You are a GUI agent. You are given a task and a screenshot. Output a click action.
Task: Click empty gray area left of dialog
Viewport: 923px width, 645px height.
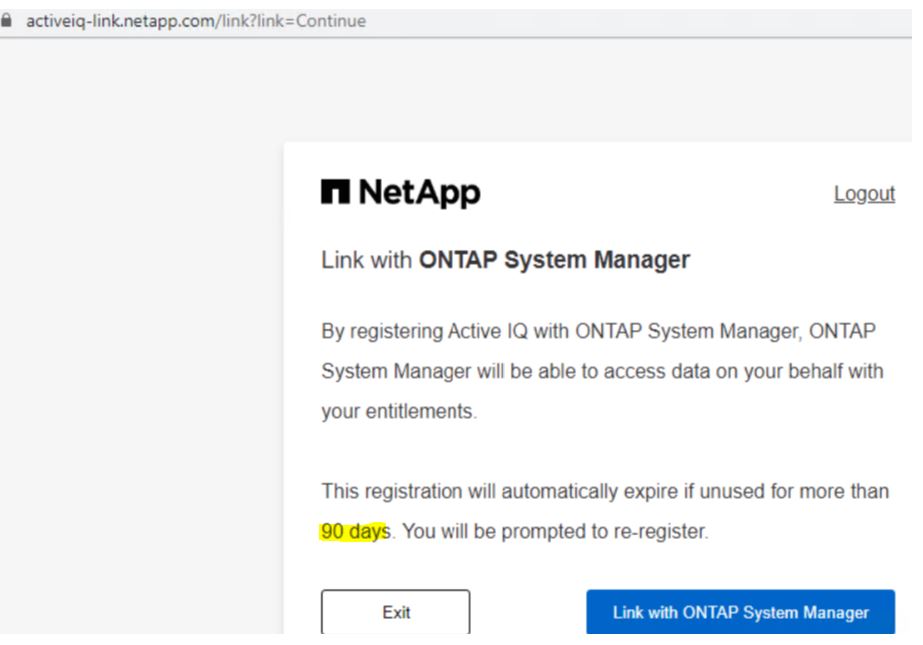(140, 350)
